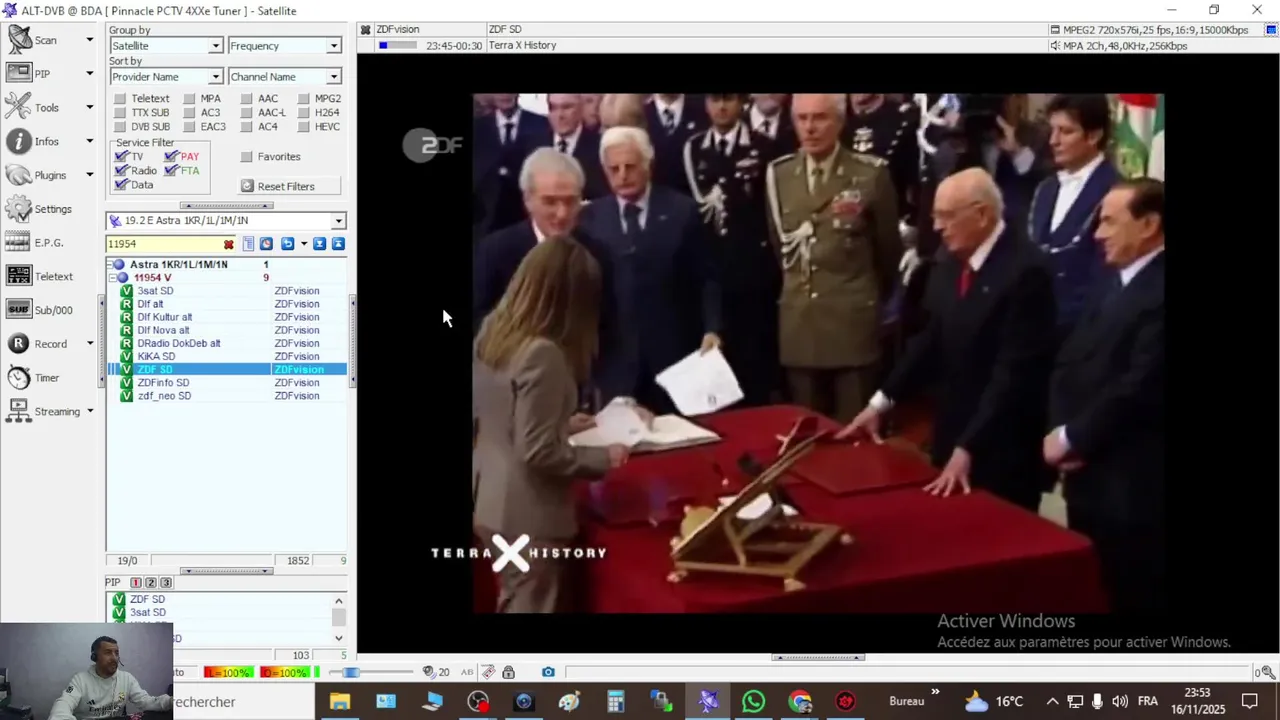Open the Plugins puzzle icon
The height and width of the screenshot is (720, 1280).
click(x=20, y=175)
